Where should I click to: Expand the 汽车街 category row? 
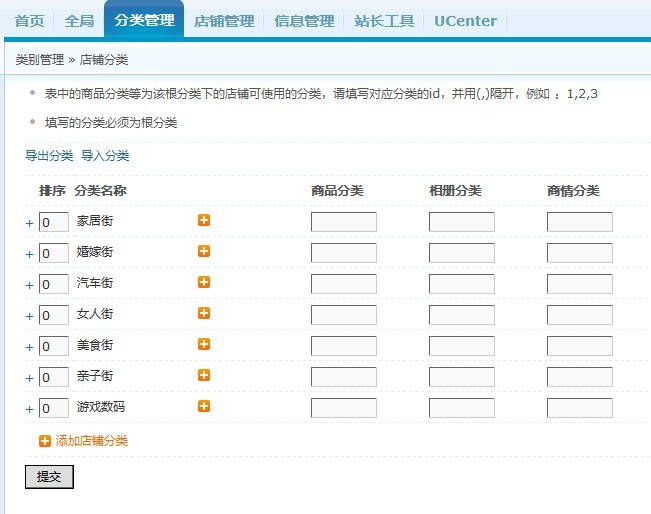pos(29,285)
